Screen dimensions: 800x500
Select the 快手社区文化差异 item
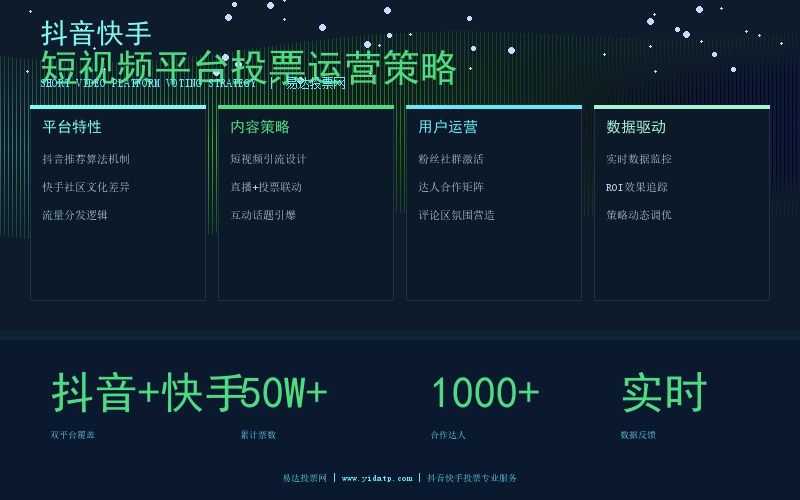pyautogui.click(x=86, y=187)
